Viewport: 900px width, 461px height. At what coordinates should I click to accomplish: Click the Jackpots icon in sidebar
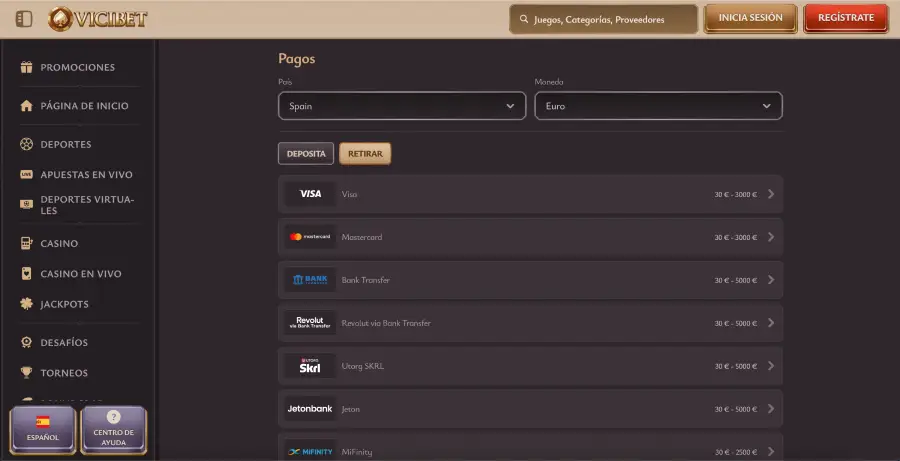click(26, 304)
